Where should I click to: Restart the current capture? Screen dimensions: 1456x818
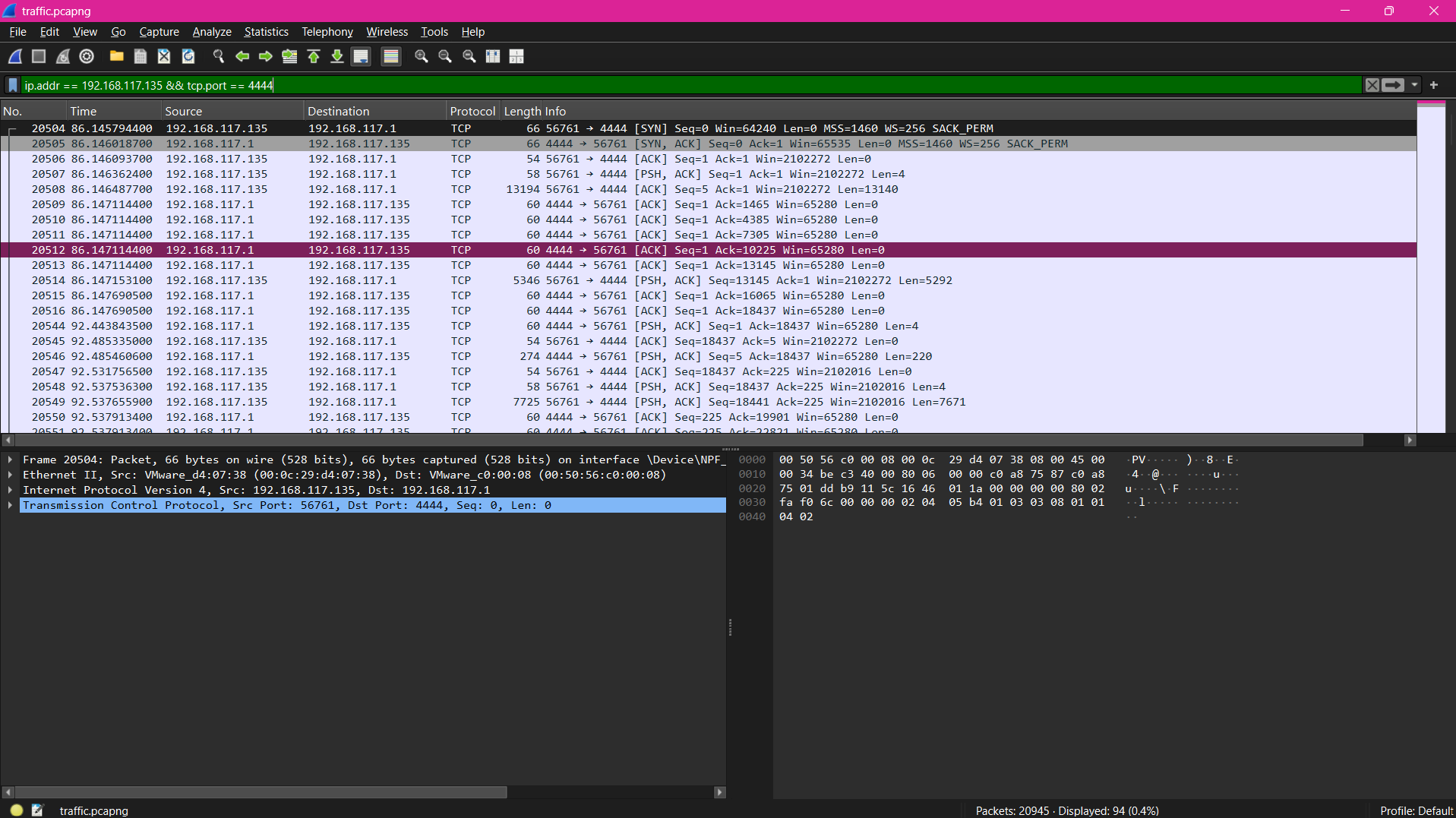[63, 56]
